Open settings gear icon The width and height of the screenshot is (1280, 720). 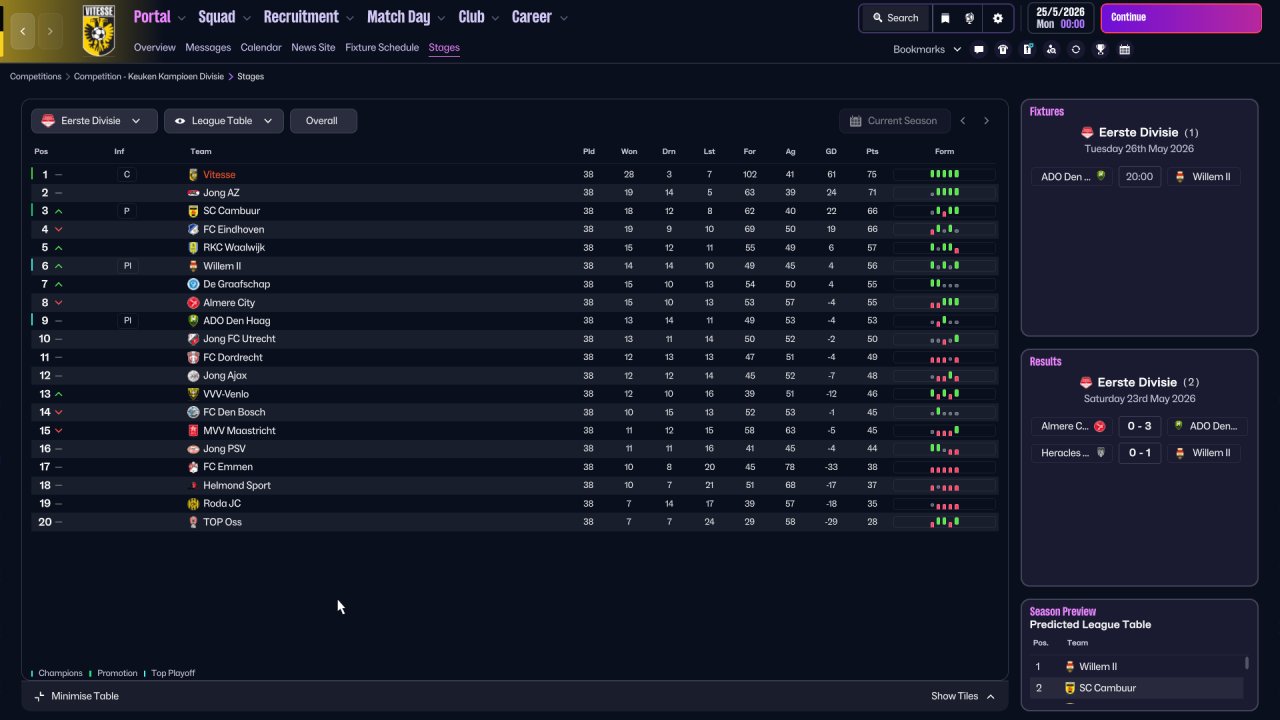(997, 18)
